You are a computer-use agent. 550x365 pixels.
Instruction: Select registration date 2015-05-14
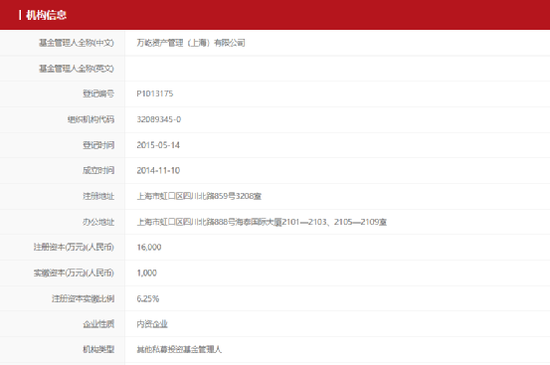(x=158, y=145)
